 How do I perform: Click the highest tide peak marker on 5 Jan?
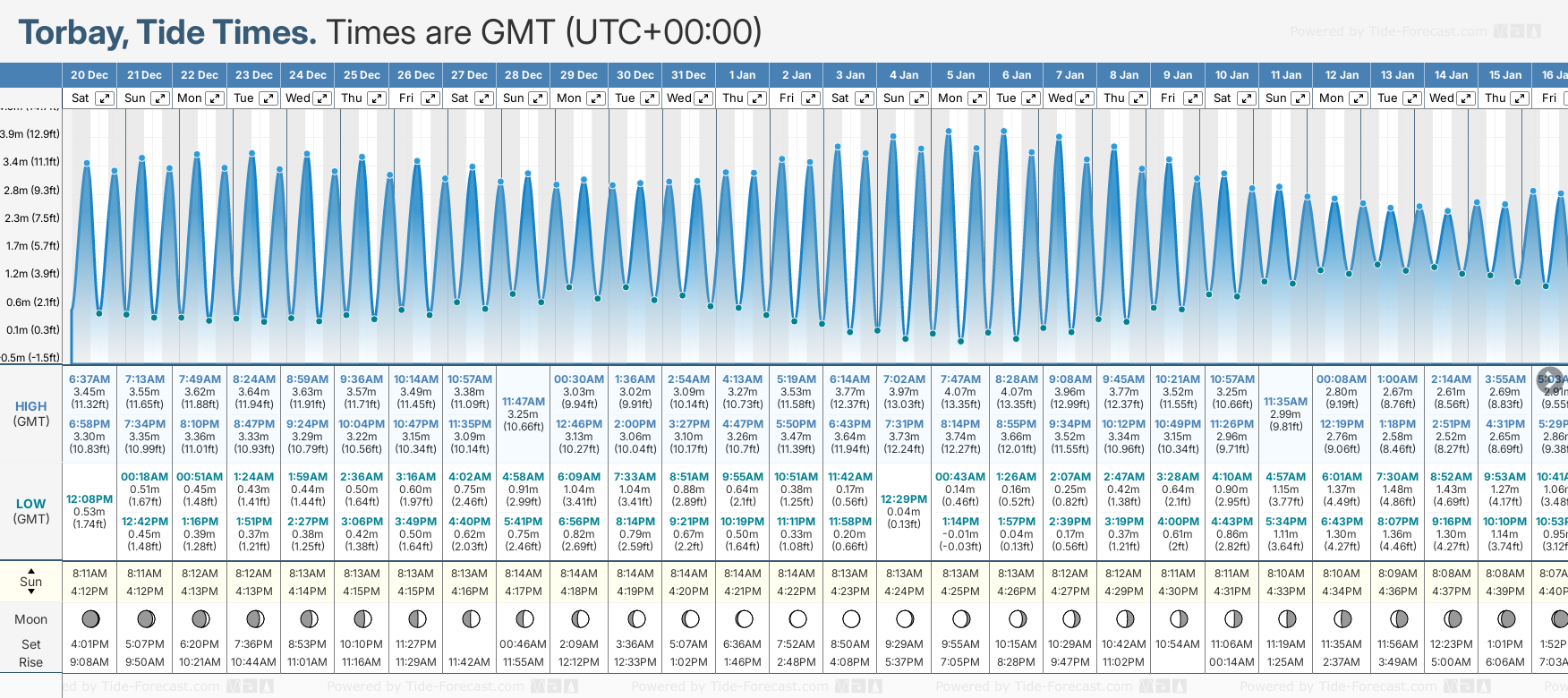coord(949,131)
